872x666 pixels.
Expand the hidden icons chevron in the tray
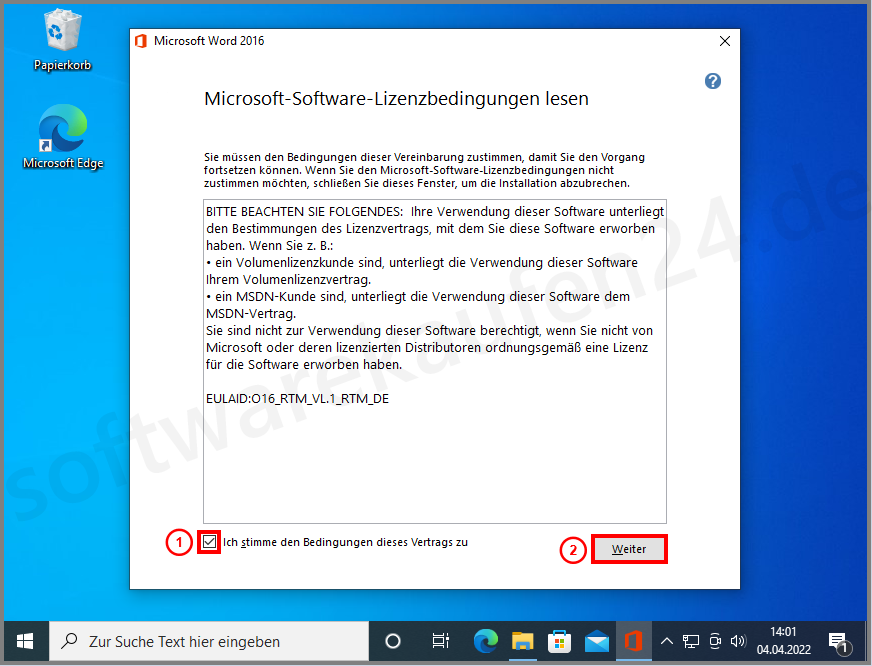click(x=666, y=641)
